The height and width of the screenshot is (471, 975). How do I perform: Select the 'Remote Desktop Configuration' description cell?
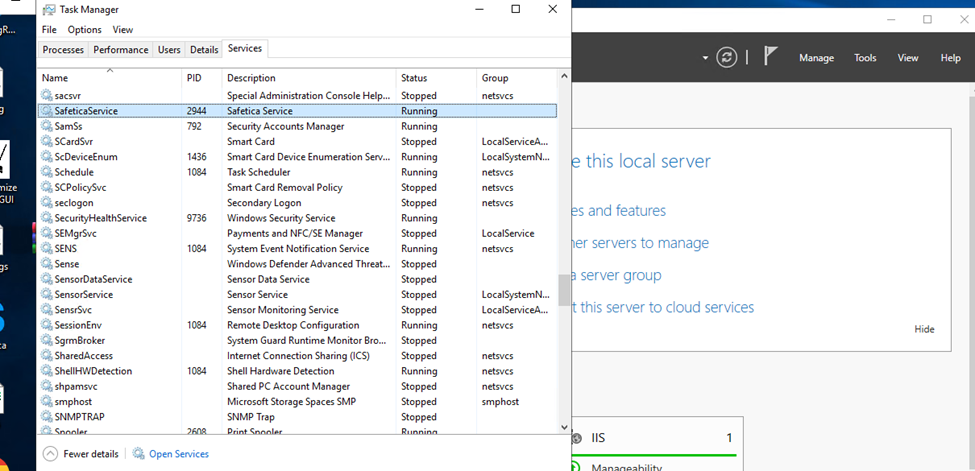pyautogui.click(x=293, y=325)
